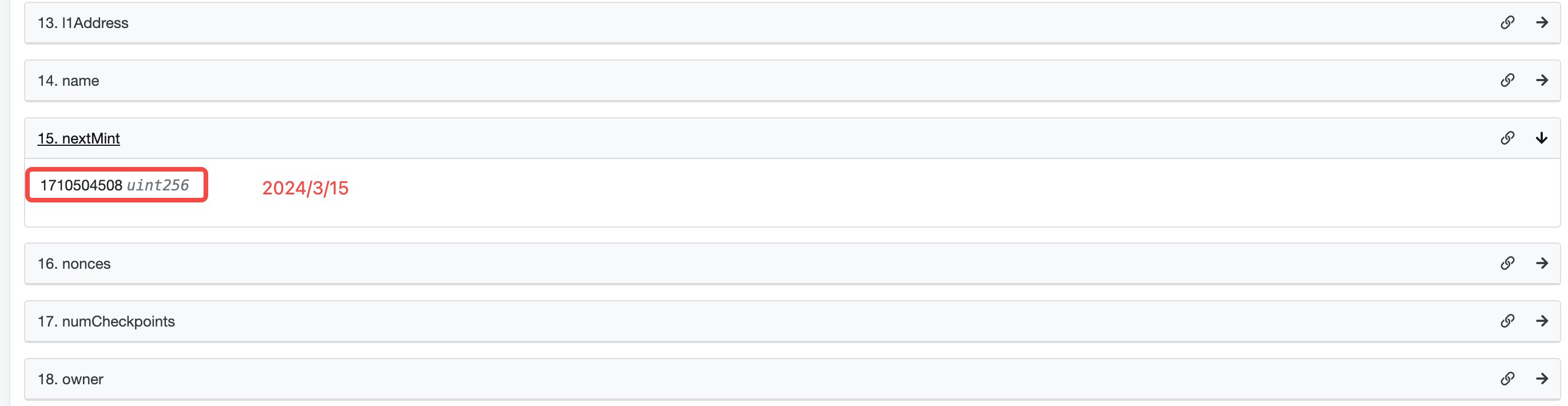Collapse nextMint row with down arrow
1568x406 pixels.
[x=1542, y=138]
